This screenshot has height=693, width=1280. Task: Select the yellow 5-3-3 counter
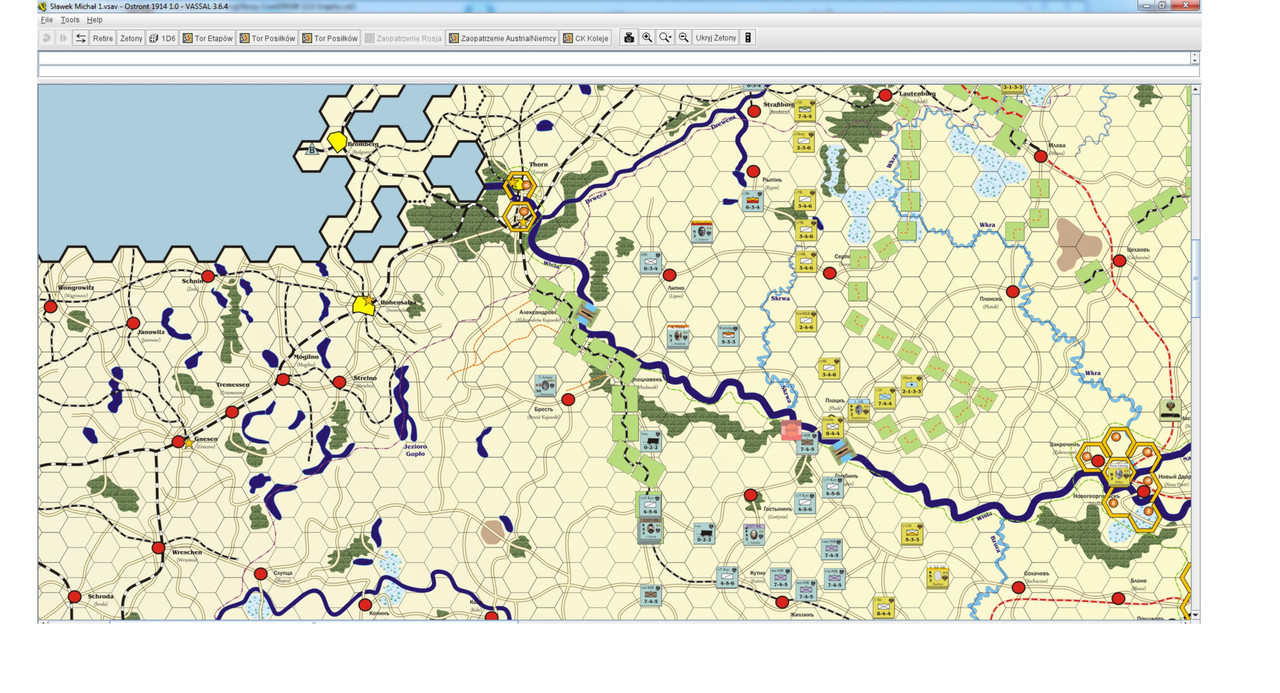coord(911,533)
